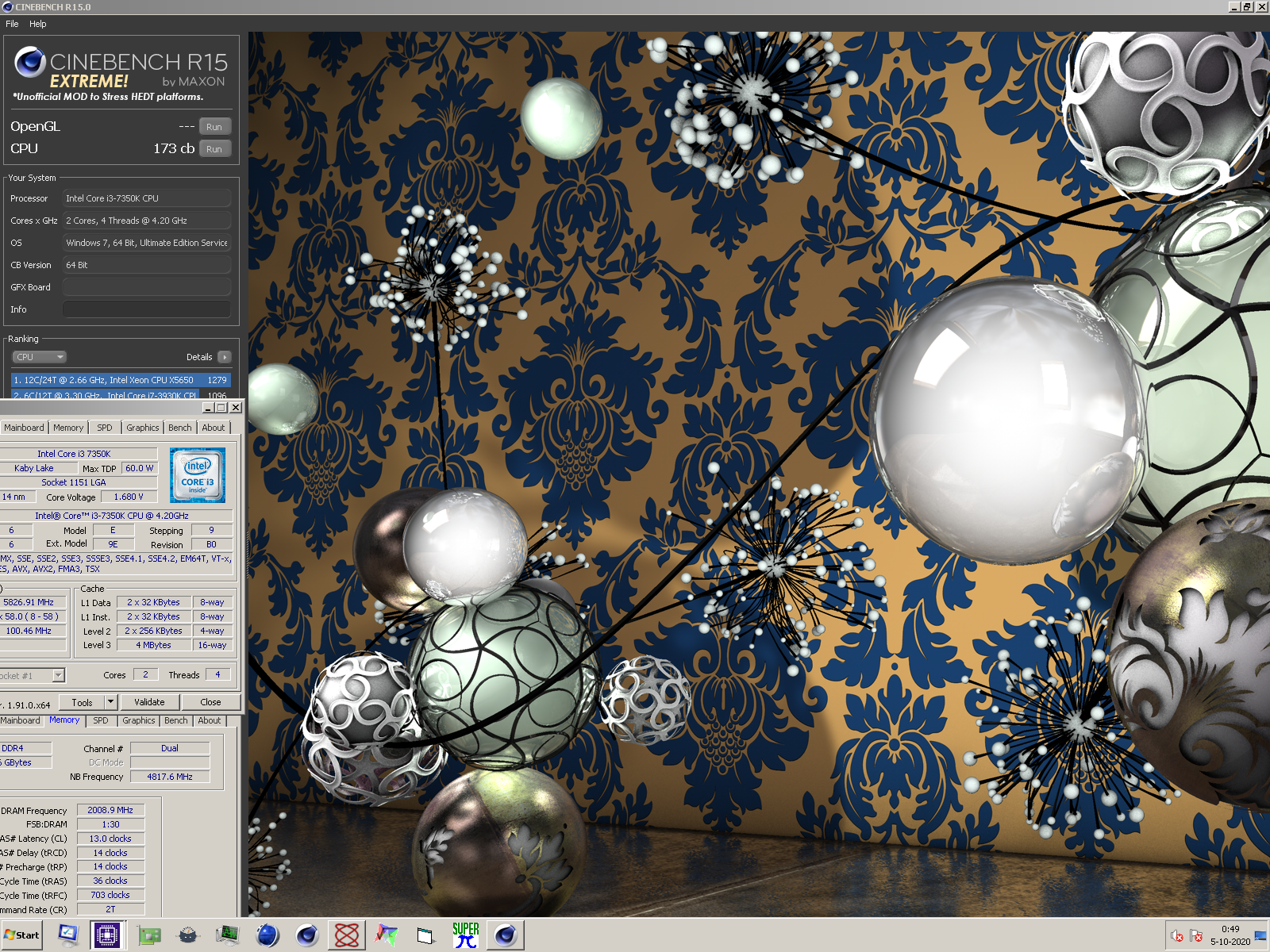Open the gauge-faced cat taskbar icon
The width and height of the screenshot is (1270, 952).
(x=188, y=936)
